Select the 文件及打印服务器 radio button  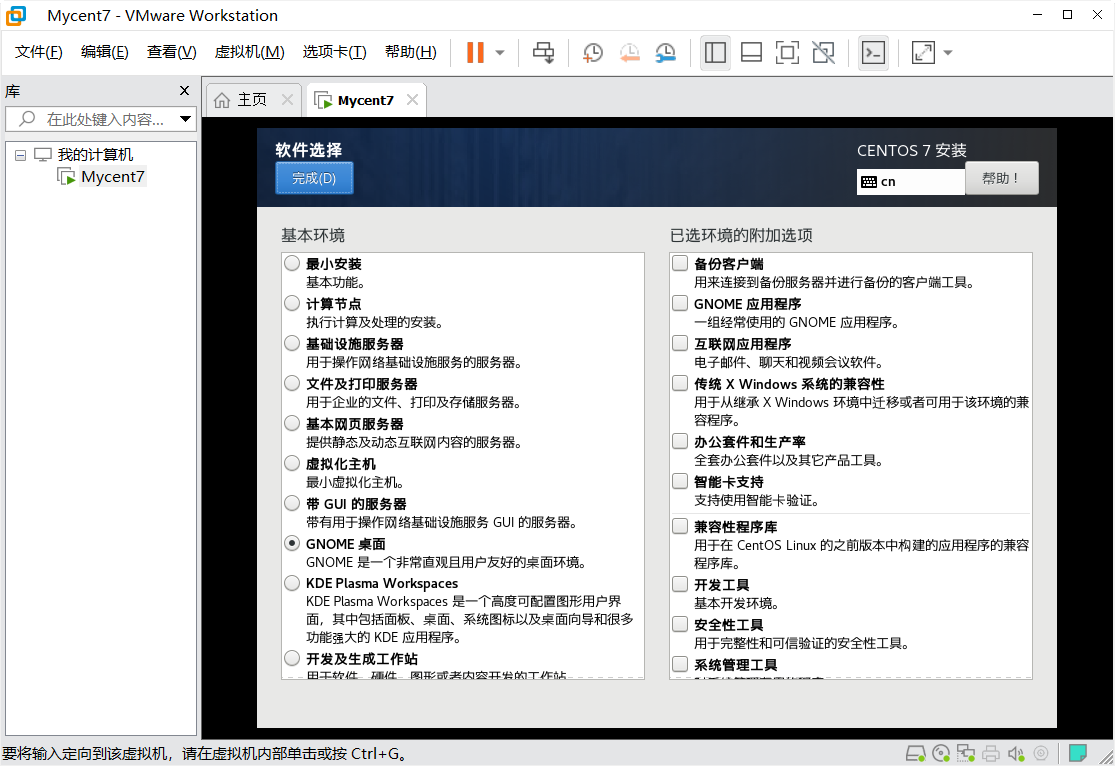coord(292,383)
